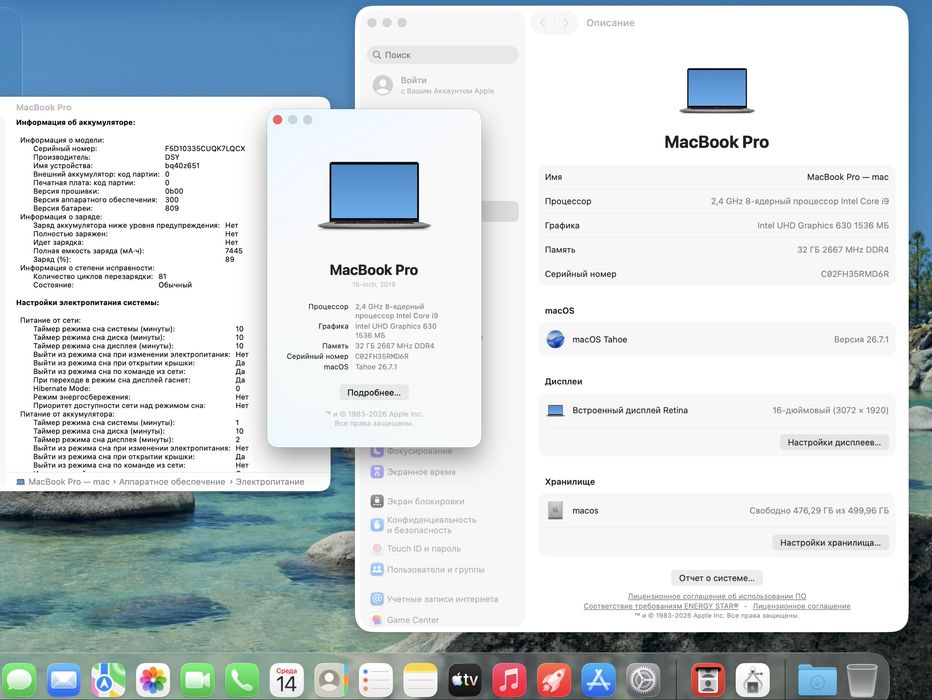Click the Подробнее… button in About window
Screen dimensions: 932x700
pyautogui.click(x=374, y=392)
